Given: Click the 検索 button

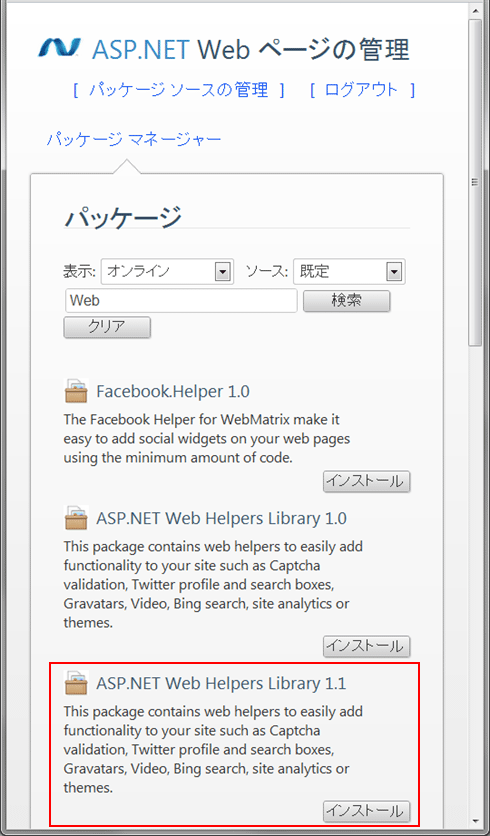Looking at the screenshot, I should [x=347, y=301].
